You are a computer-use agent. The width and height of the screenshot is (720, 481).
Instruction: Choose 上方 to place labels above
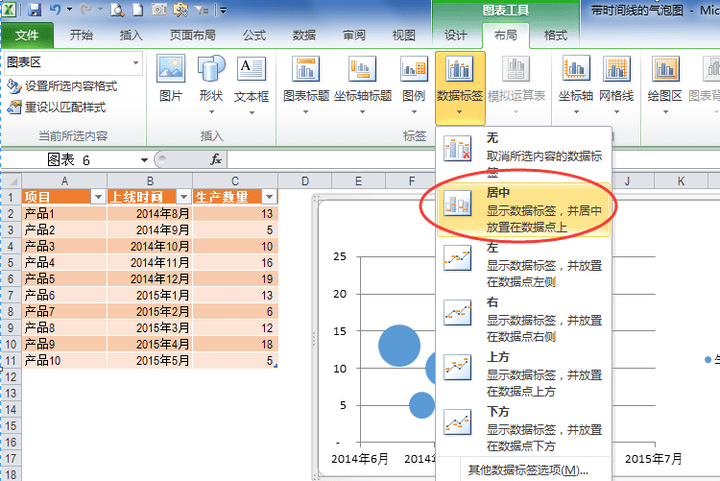[523, 374]
